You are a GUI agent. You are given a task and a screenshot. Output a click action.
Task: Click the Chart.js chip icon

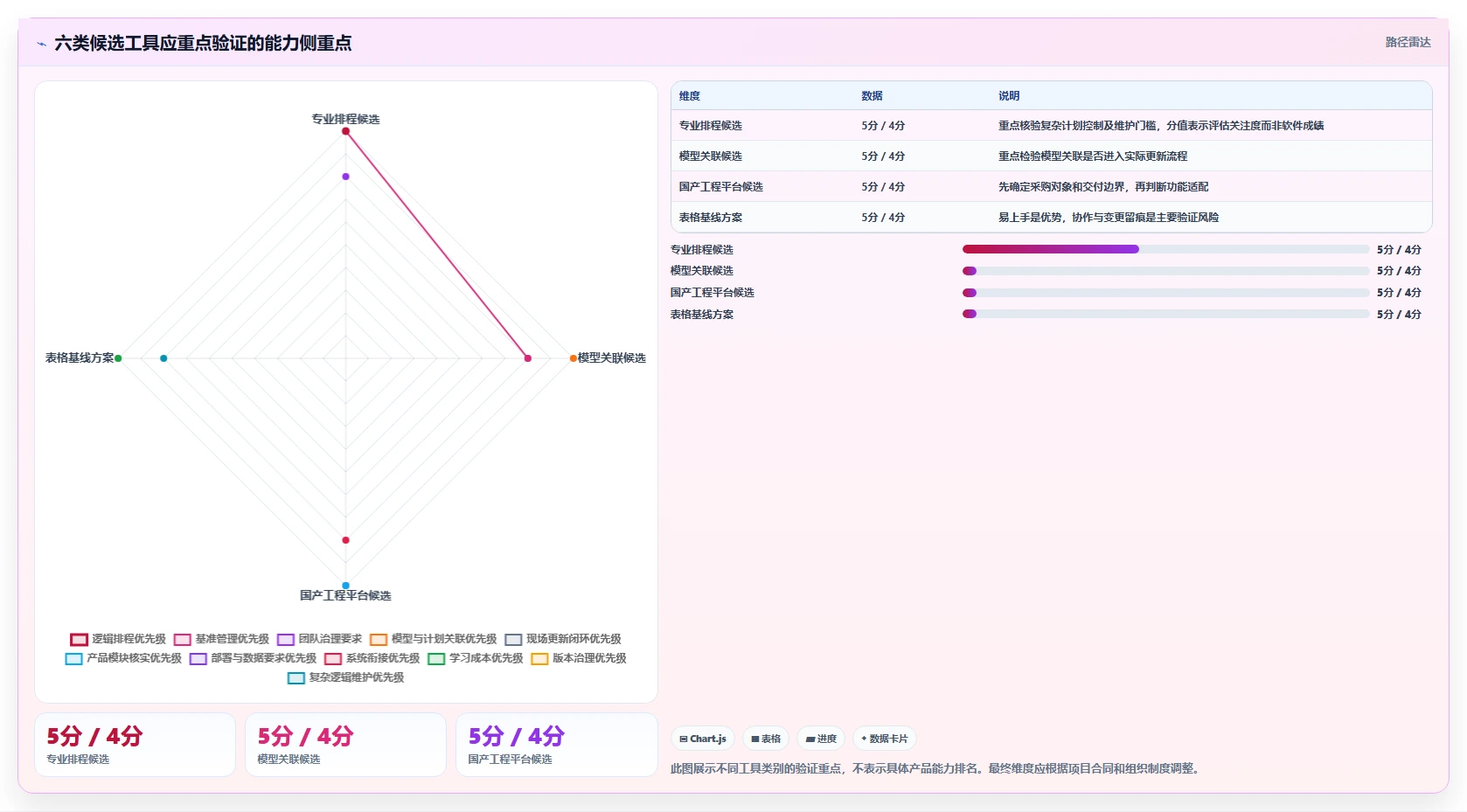coord(684,739)
